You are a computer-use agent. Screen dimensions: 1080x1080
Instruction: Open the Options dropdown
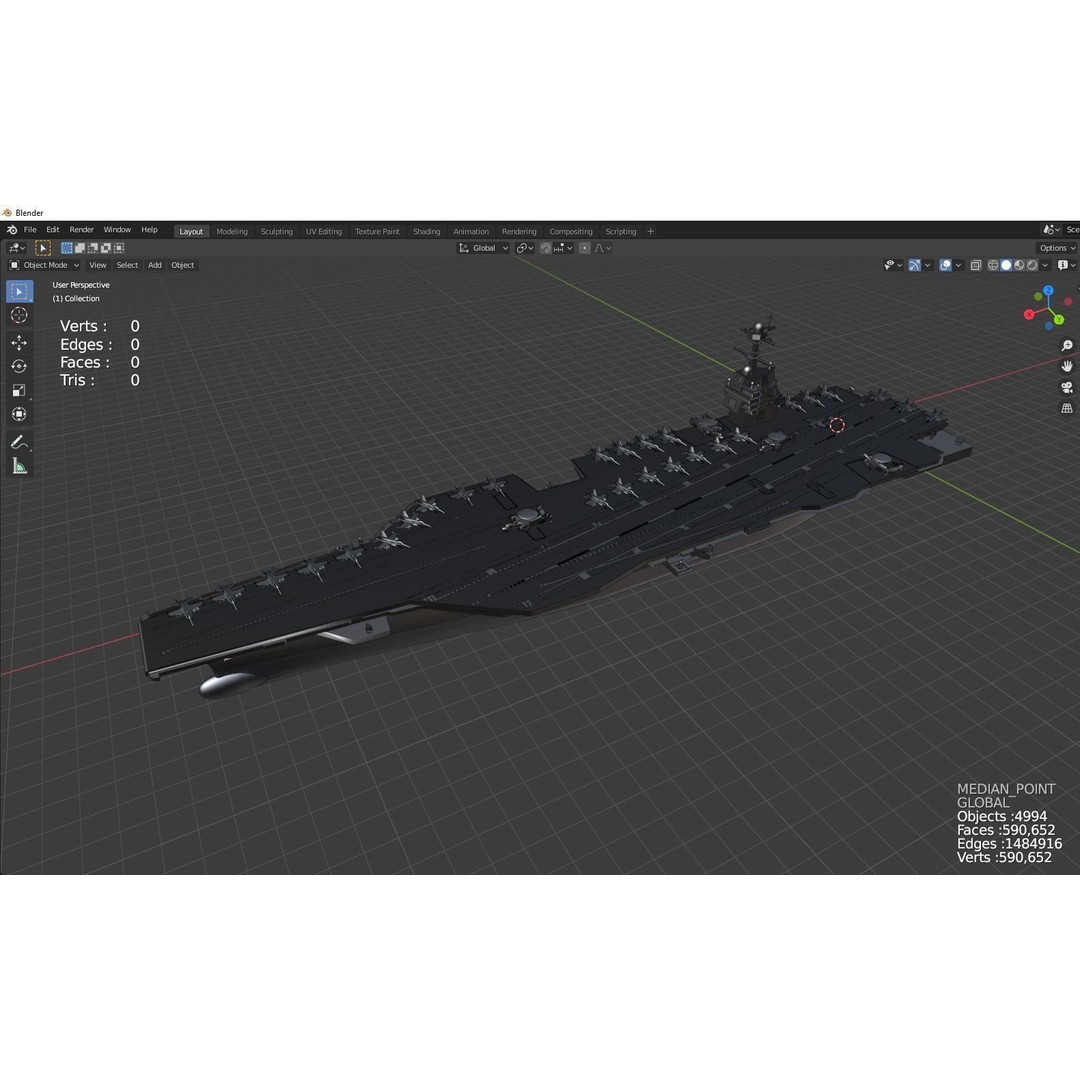[1057, 248]
